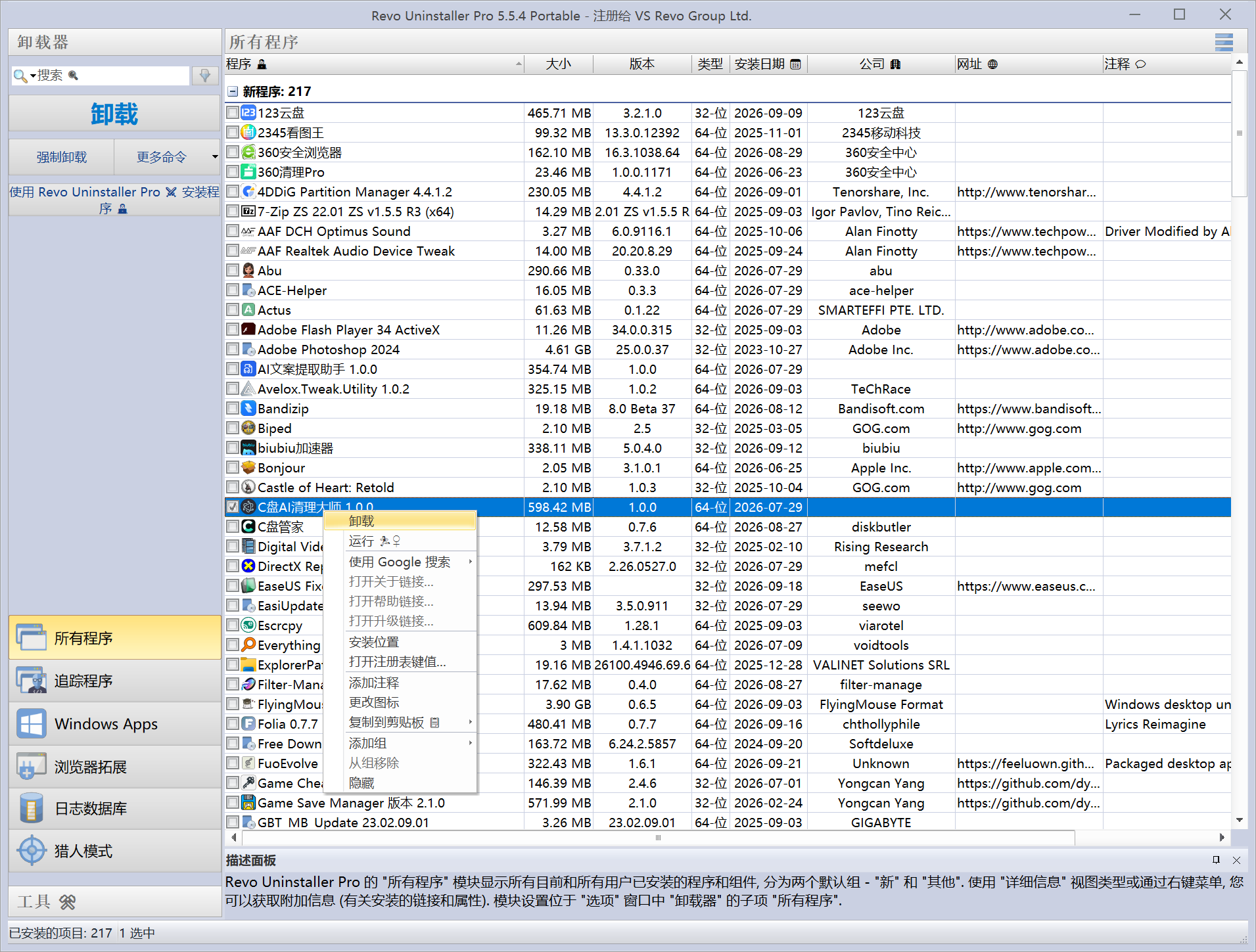Image resolution: width=1256 pixels, height=952 pixels.
Task: Click the 卸载器 panel header
Action: click(114, 42)
